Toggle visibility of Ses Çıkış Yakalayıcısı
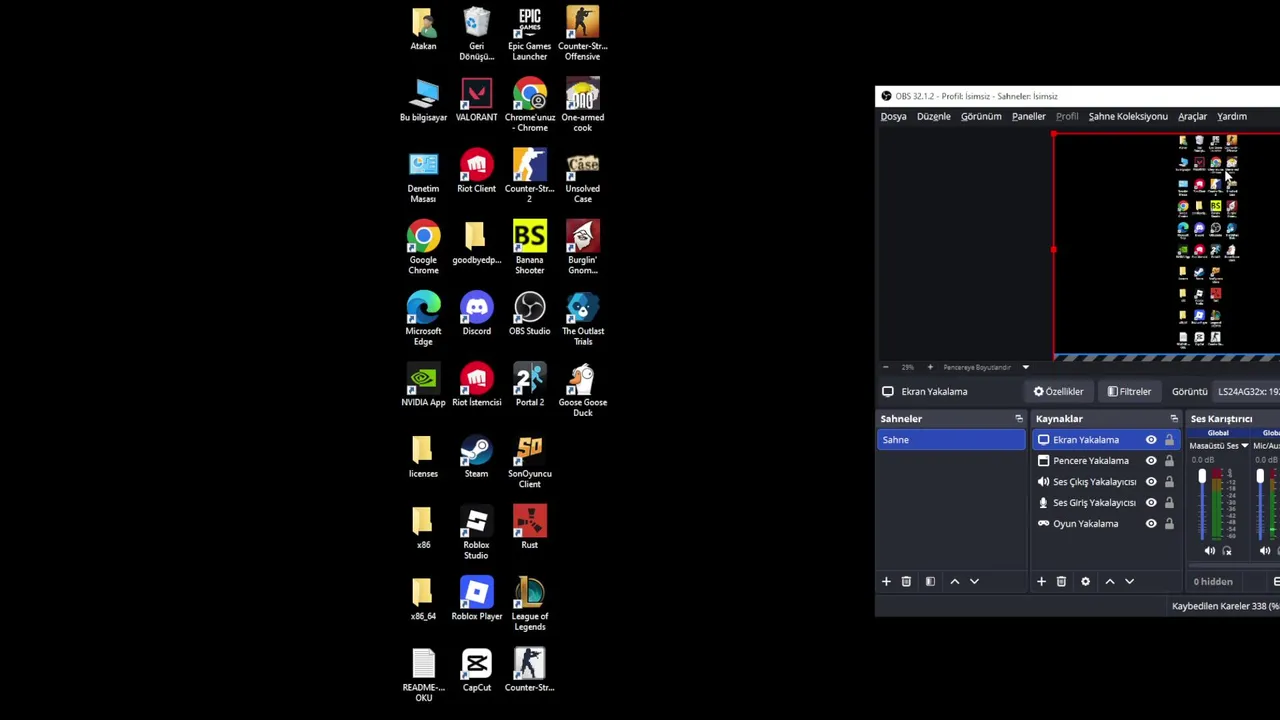 [x=1151, y=482]
